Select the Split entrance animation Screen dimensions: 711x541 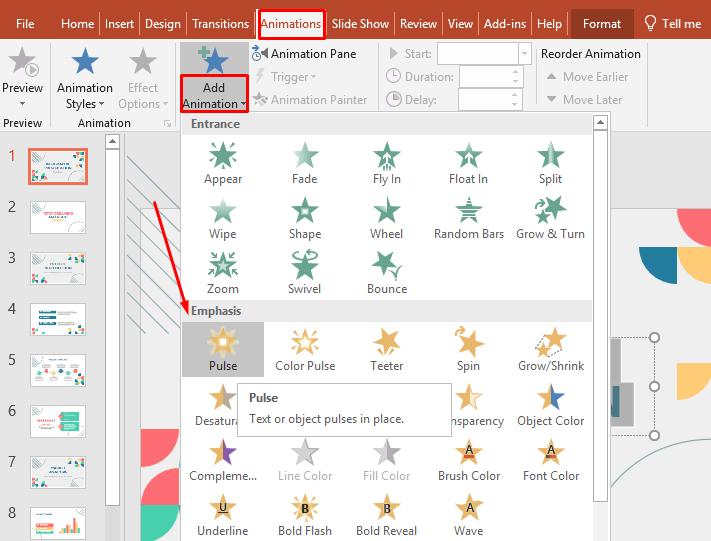click(550, 163)
